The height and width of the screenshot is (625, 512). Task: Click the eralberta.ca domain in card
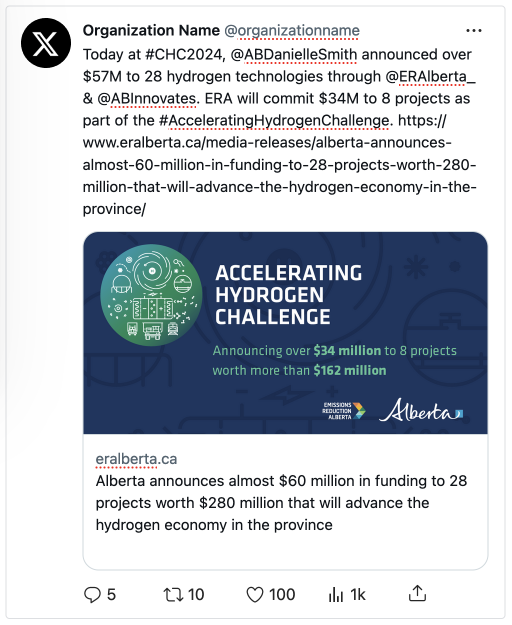coord(136,459)
